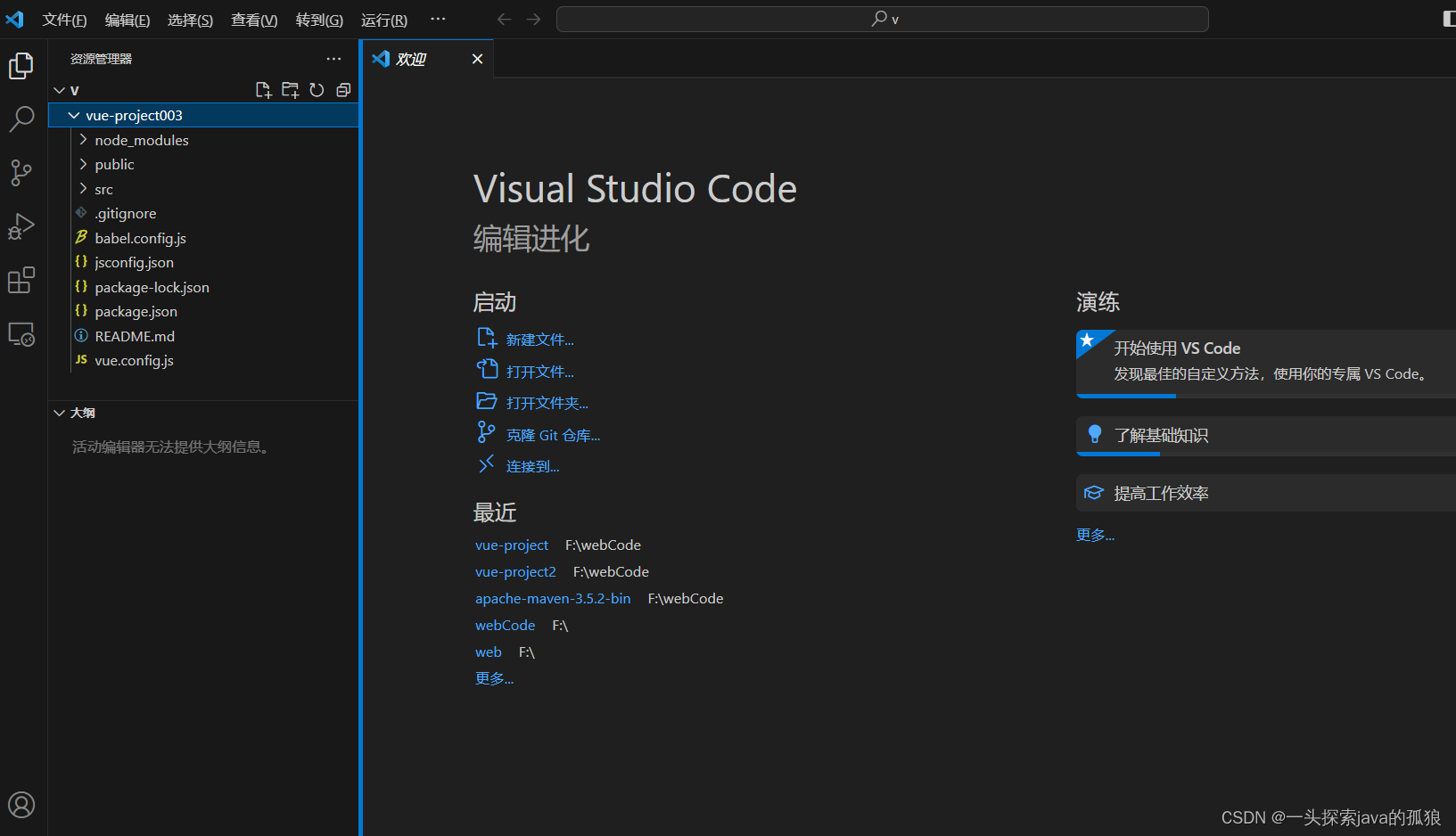The image size is (1456, 836).
Task: Click the git icon beside 克隆 Git 仓库
Action: click(x=486, y=432)
